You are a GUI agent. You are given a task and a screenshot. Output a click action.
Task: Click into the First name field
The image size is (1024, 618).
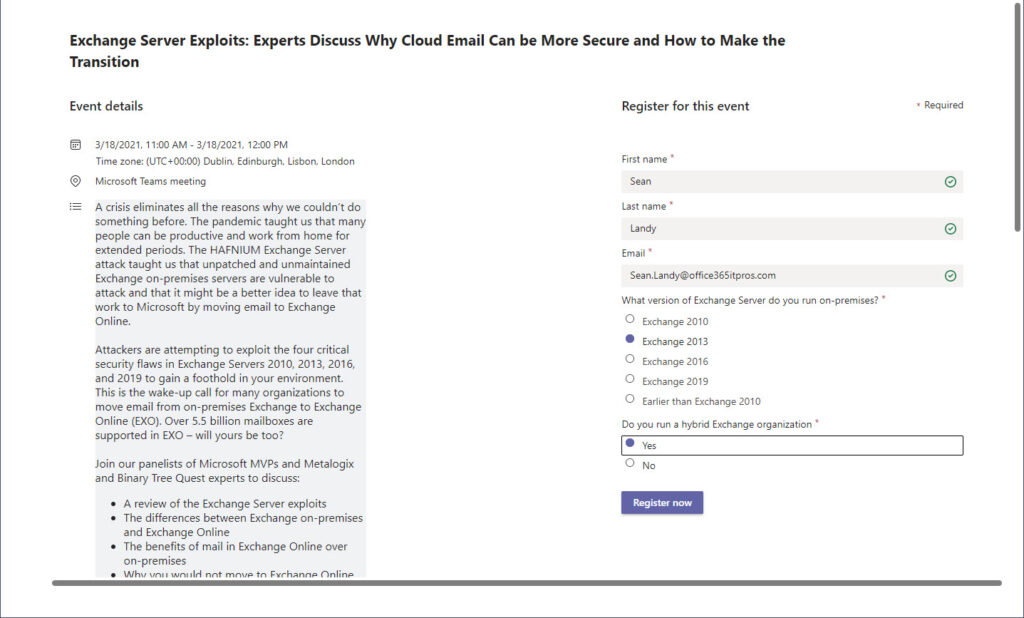click(792, 182)
